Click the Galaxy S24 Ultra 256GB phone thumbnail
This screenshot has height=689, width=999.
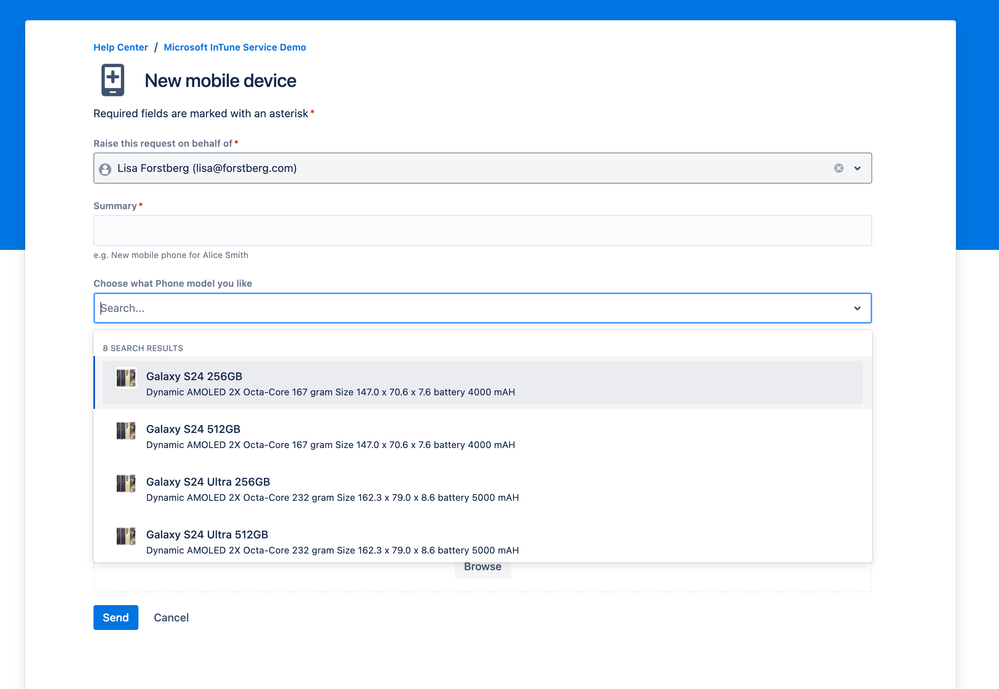(x=126, y=484)
